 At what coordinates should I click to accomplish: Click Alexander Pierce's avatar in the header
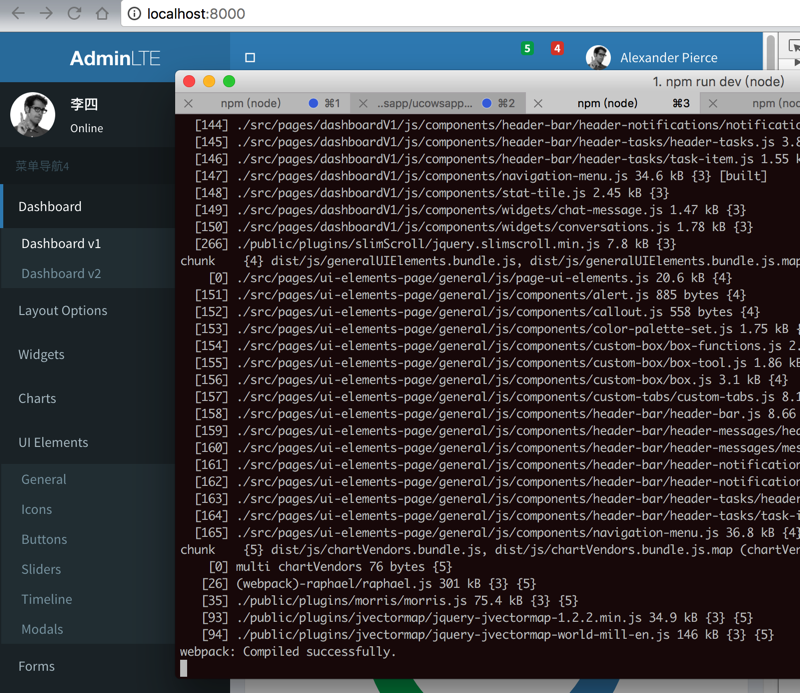[x=598, y=57]
